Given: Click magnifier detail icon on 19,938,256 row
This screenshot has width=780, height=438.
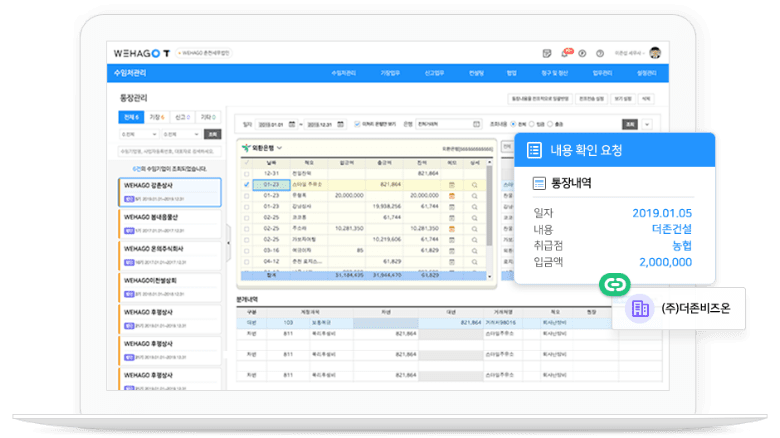Looking at the screenshot, I should click(475, 207).
